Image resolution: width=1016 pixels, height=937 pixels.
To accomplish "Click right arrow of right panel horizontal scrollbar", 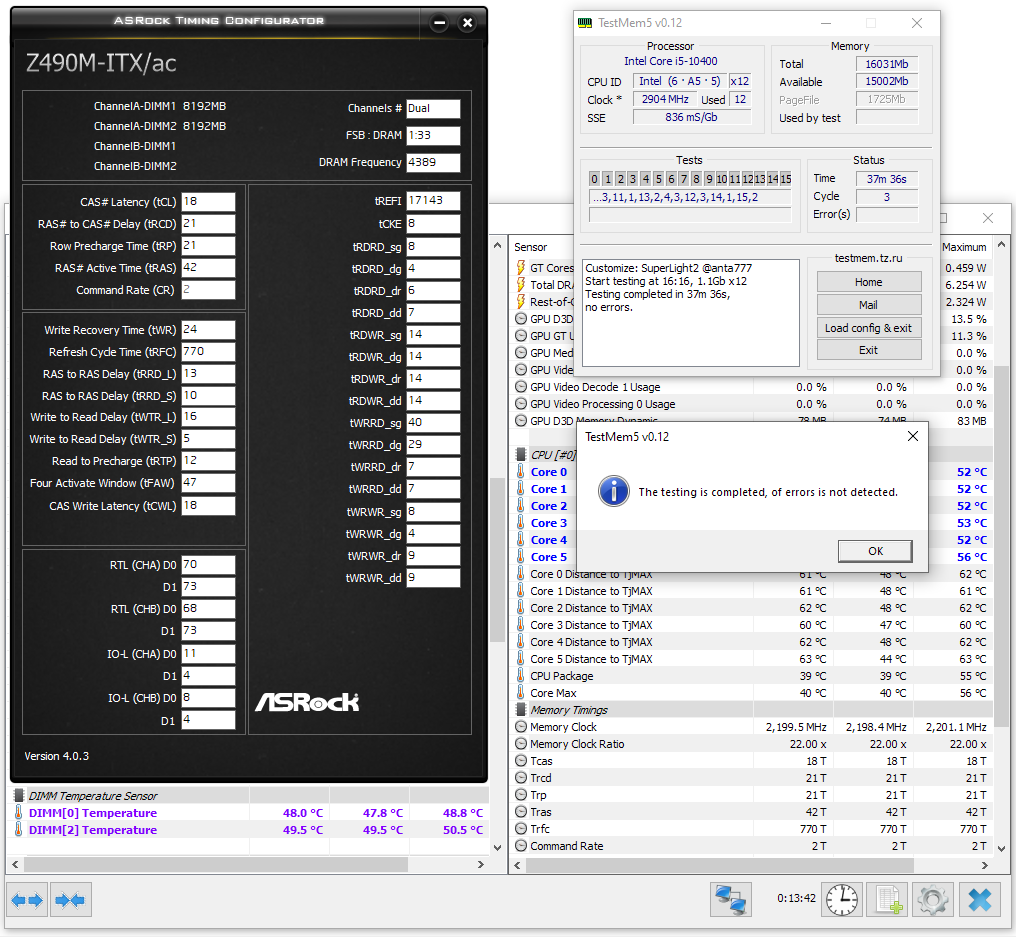I will point(984,865).
